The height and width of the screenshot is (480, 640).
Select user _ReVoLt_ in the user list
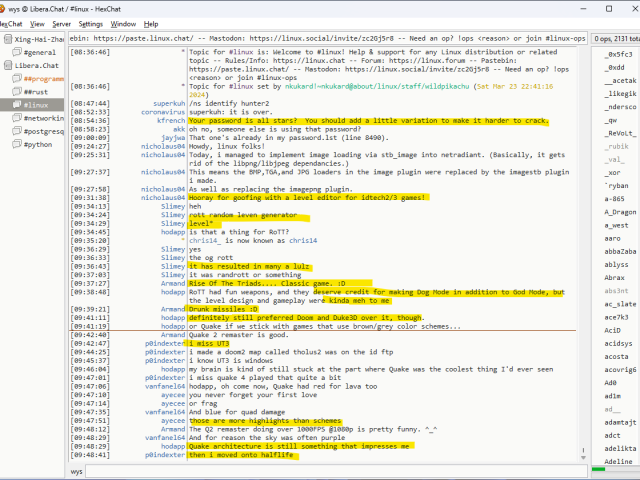click(x=620, y=132)
